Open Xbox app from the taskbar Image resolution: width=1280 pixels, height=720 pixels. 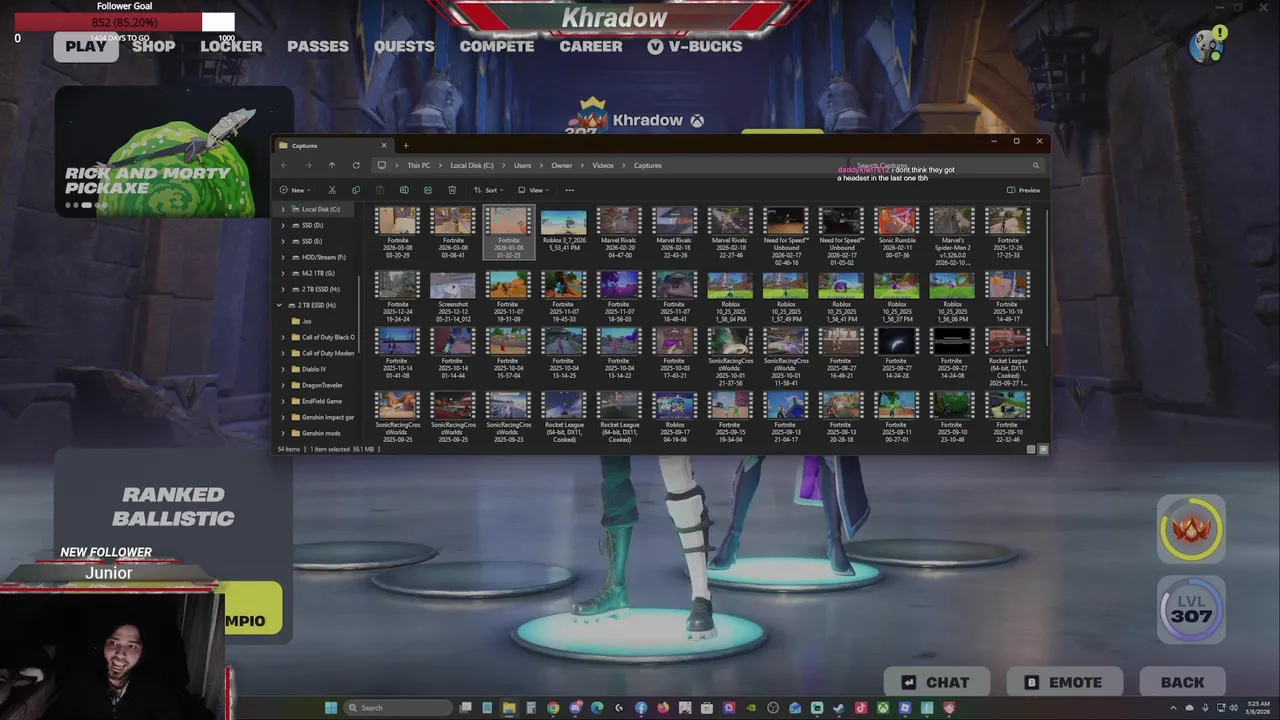click(x=884, y=708)
